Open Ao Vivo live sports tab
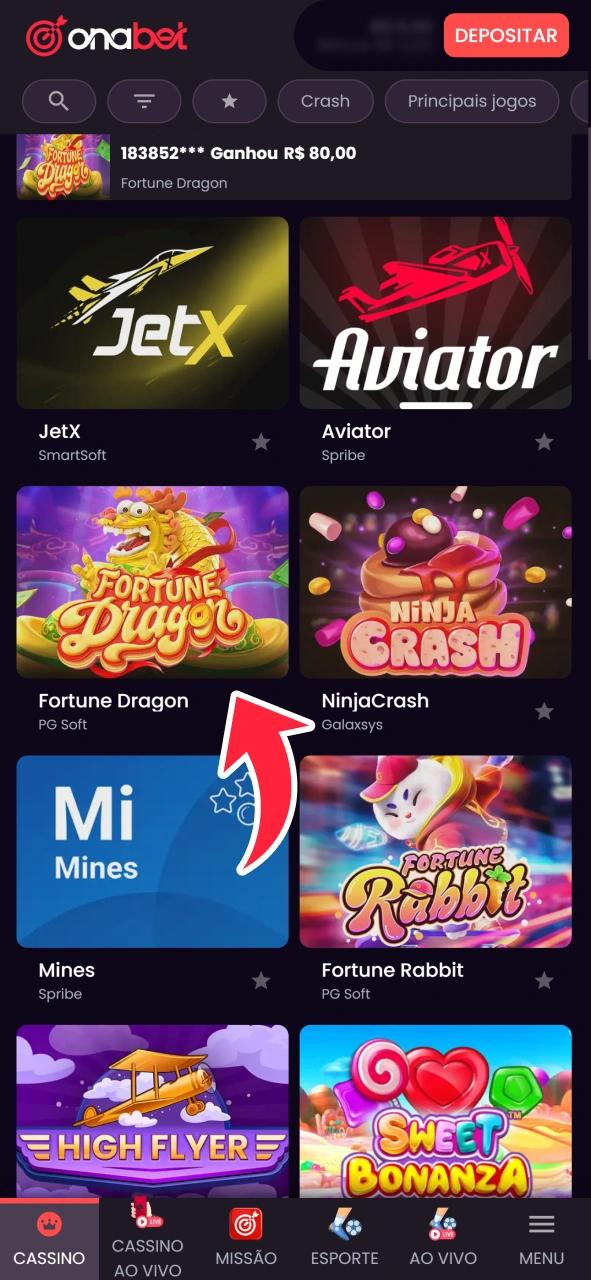 click(x=443, y=1238)
